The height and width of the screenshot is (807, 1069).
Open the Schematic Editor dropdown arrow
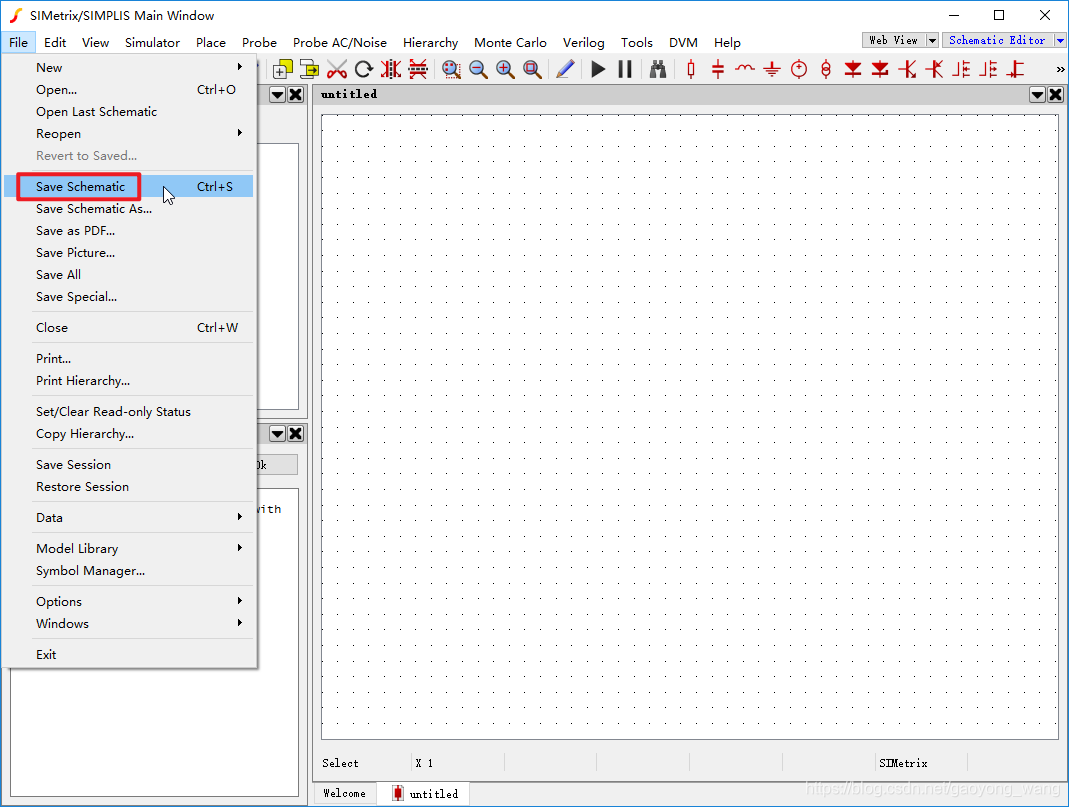coord(1060,40)
